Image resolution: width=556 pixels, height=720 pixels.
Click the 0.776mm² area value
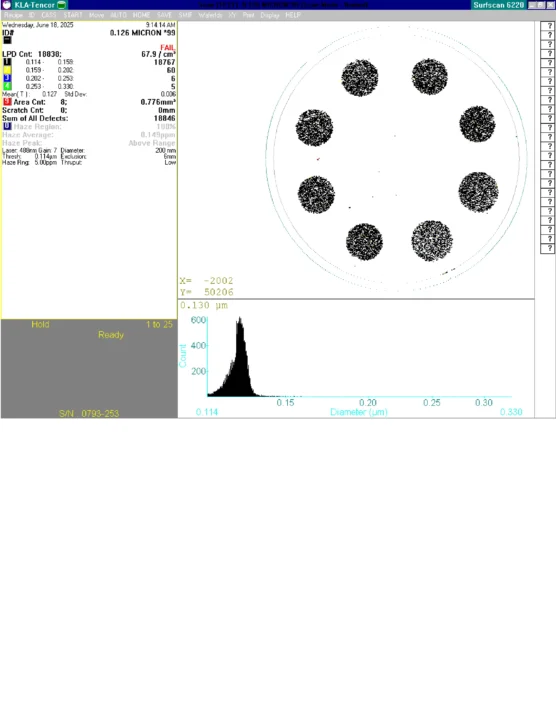(x=158, y=102)
